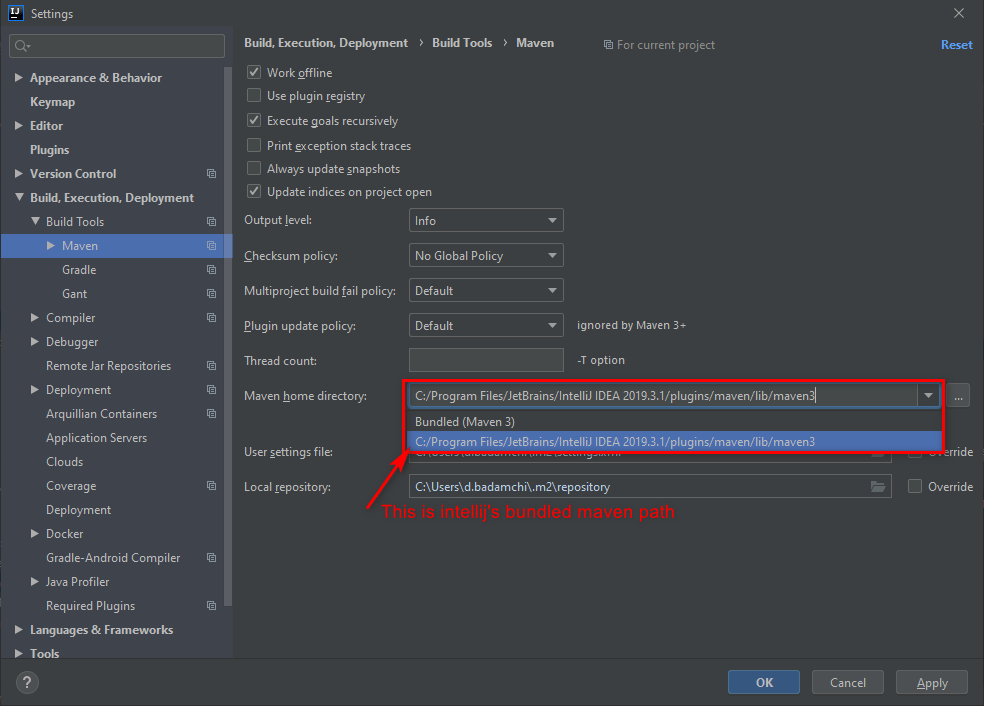
Task: Click project-level icon next to Gradle
Action: pos(211,270)
